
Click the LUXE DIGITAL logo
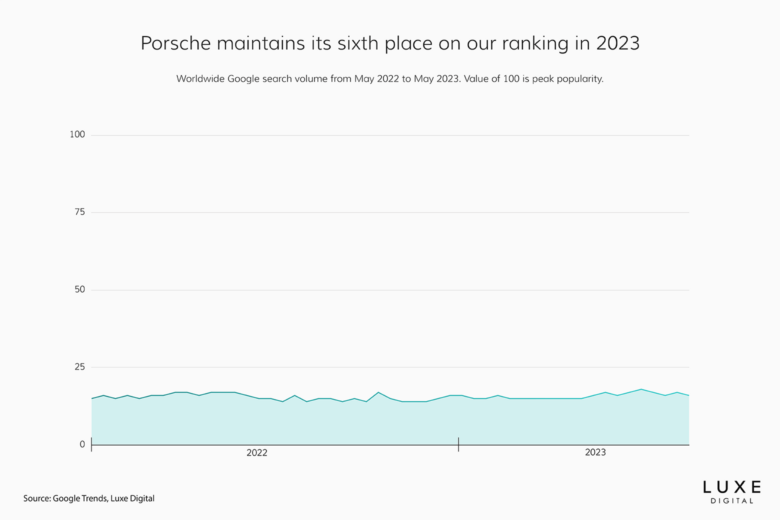coord(732,492)
